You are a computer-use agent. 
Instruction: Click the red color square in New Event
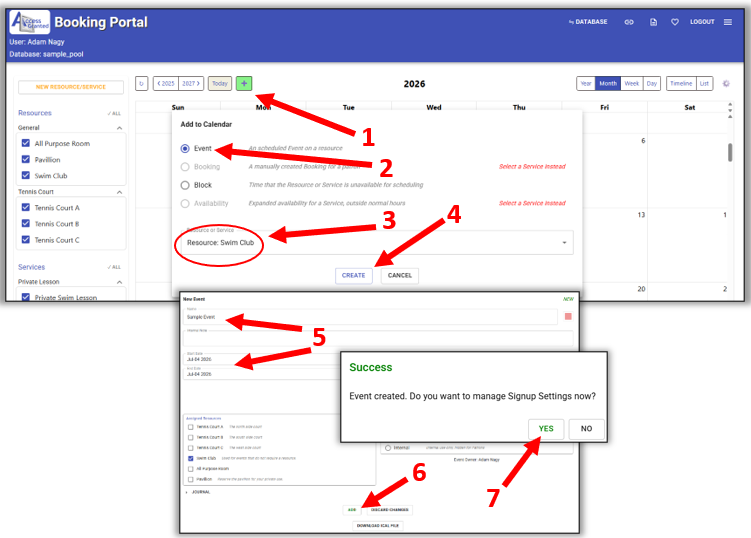coord(569,317)
